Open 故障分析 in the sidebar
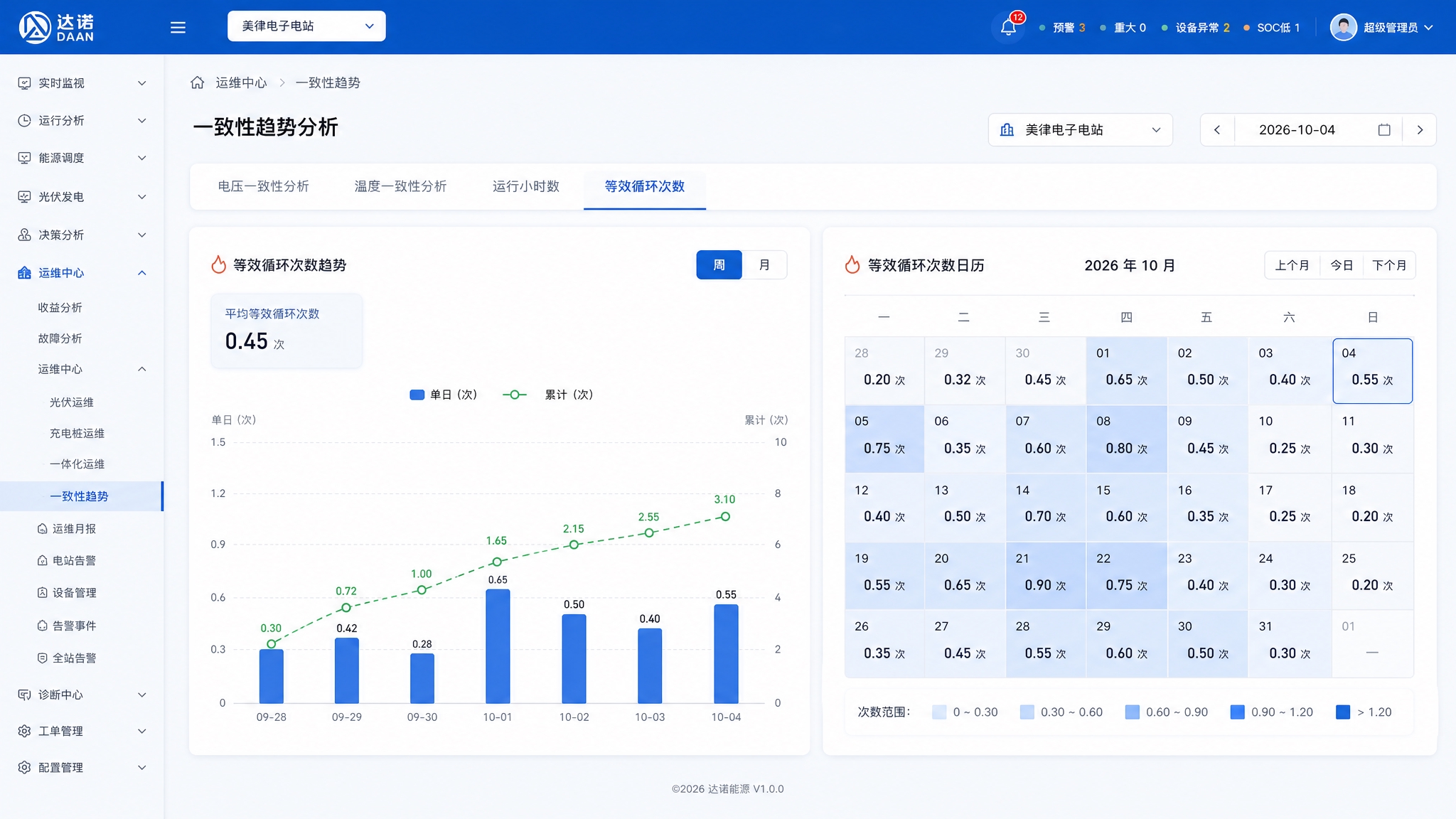 [60, 338]
